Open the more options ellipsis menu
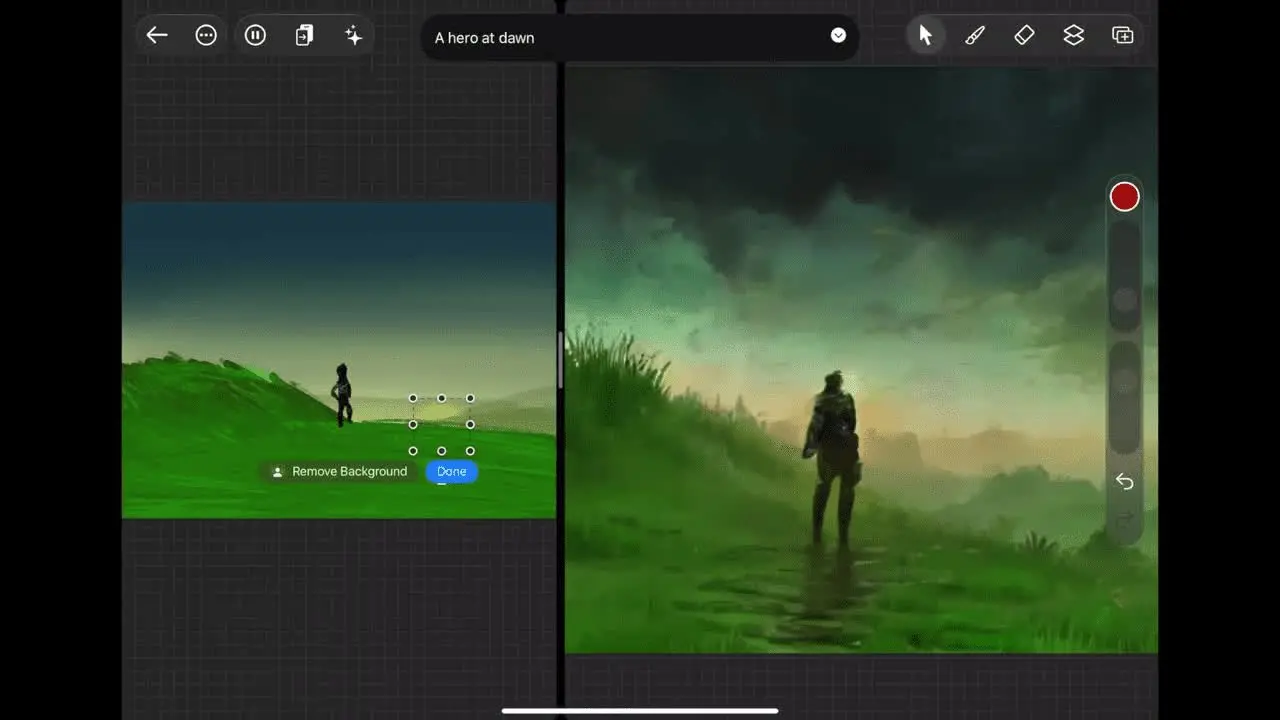This screenshot has height=720, width=1280. (x=206, y=36)
